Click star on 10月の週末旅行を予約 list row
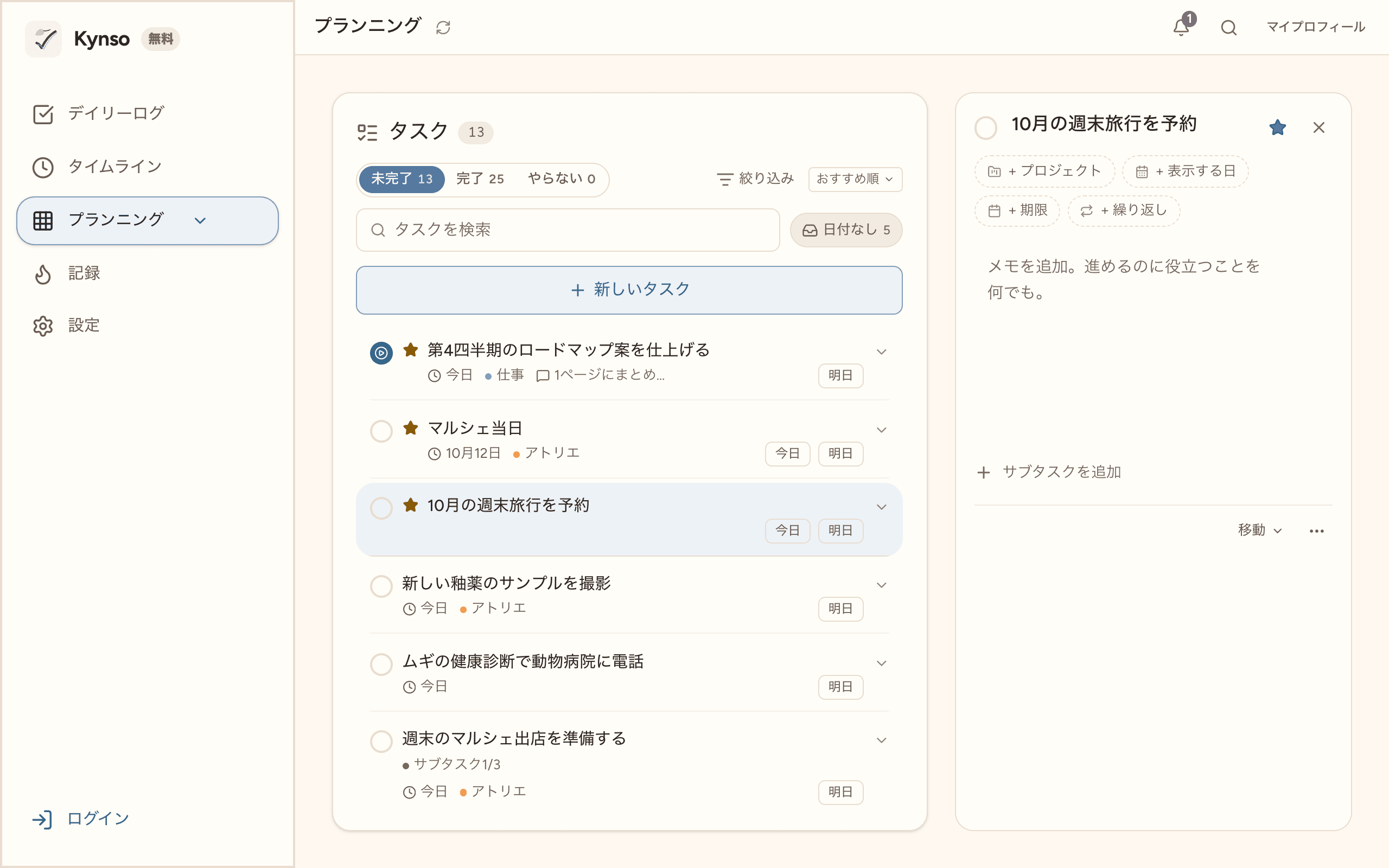The image size is (1389, 868). tap(410, 505)
